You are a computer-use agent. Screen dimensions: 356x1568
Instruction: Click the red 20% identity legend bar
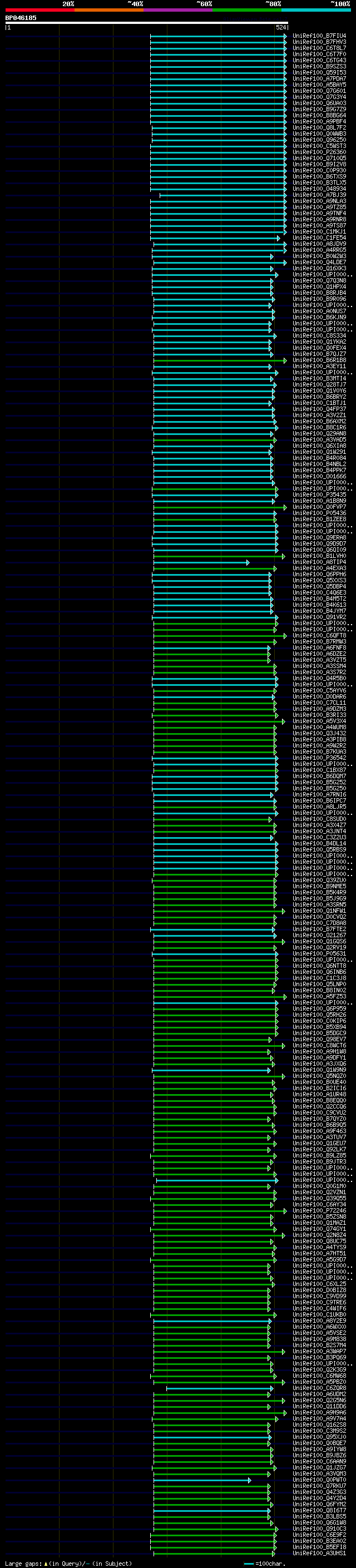[x=39, y=10]
